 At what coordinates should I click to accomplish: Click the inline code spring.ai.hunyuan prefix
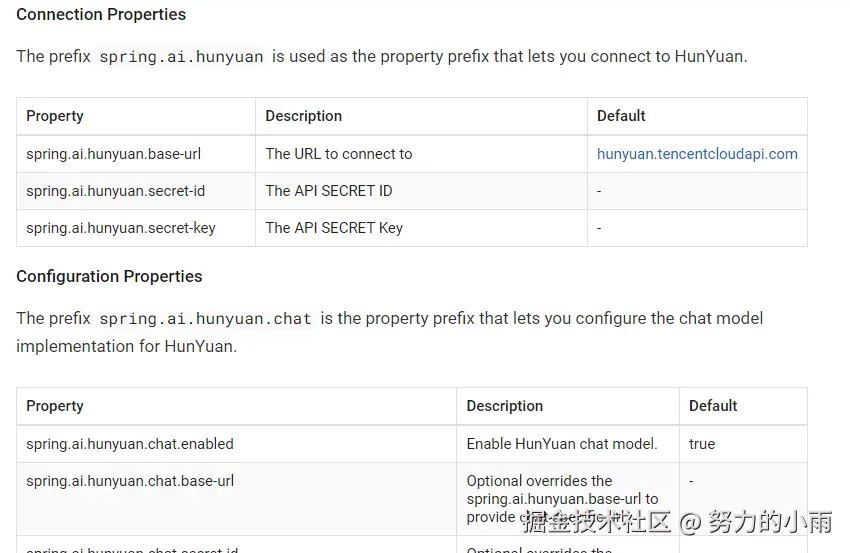[181, 57]
